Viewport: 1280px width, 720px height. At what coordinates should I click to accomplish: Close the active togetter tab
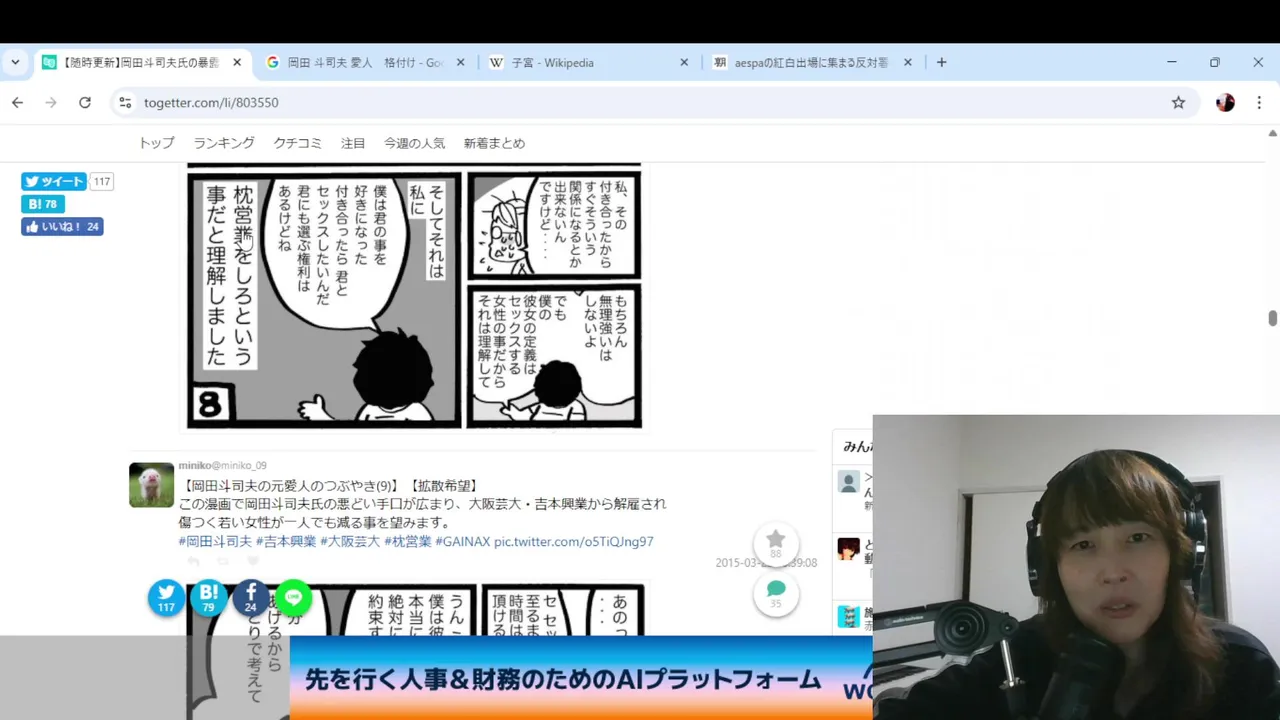coord(237,62)
